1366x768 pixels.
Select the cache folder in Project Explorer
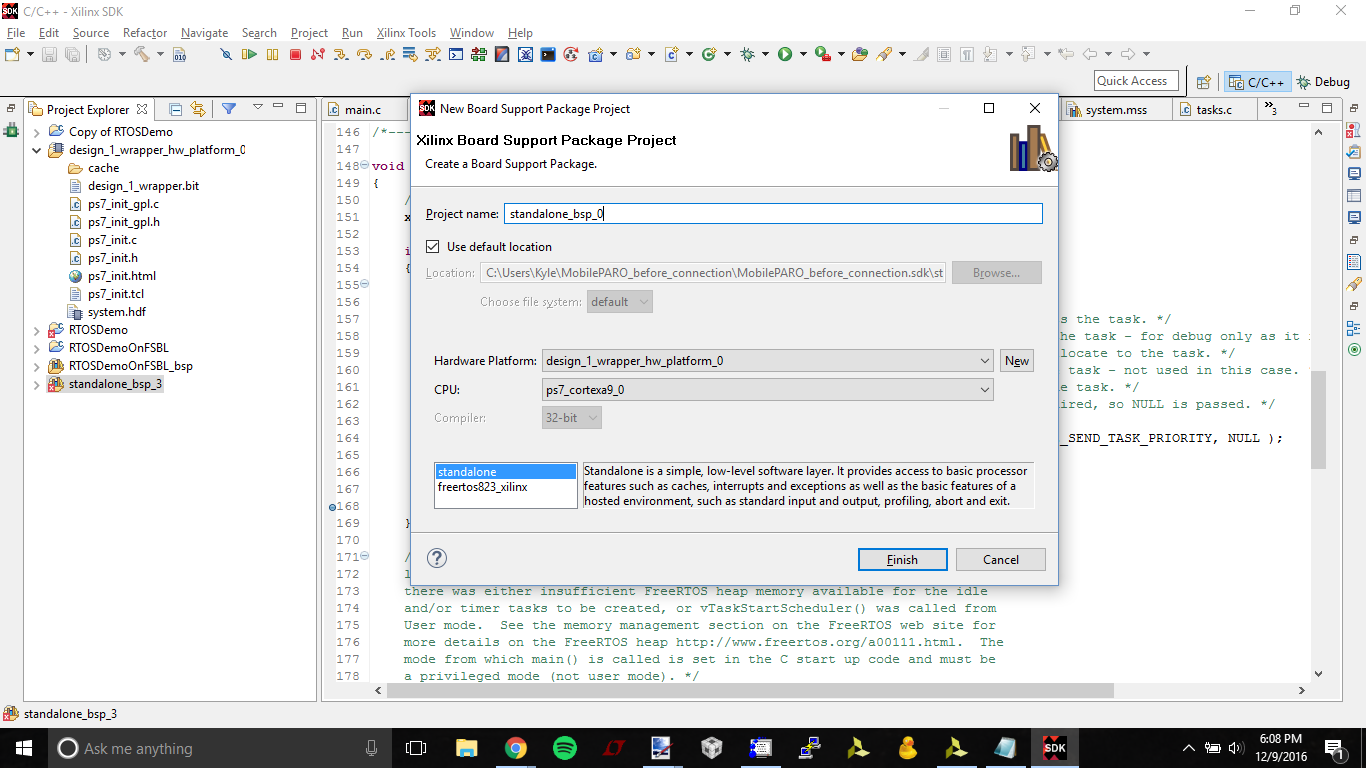(x=103, y=168)
